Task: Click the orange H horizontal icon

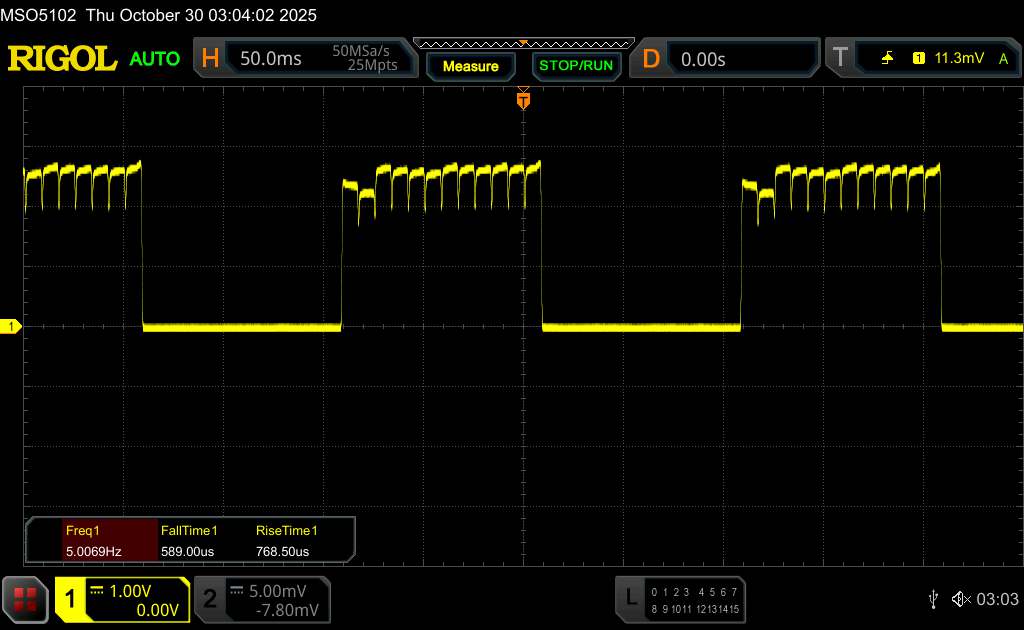Action: (210, 59)
